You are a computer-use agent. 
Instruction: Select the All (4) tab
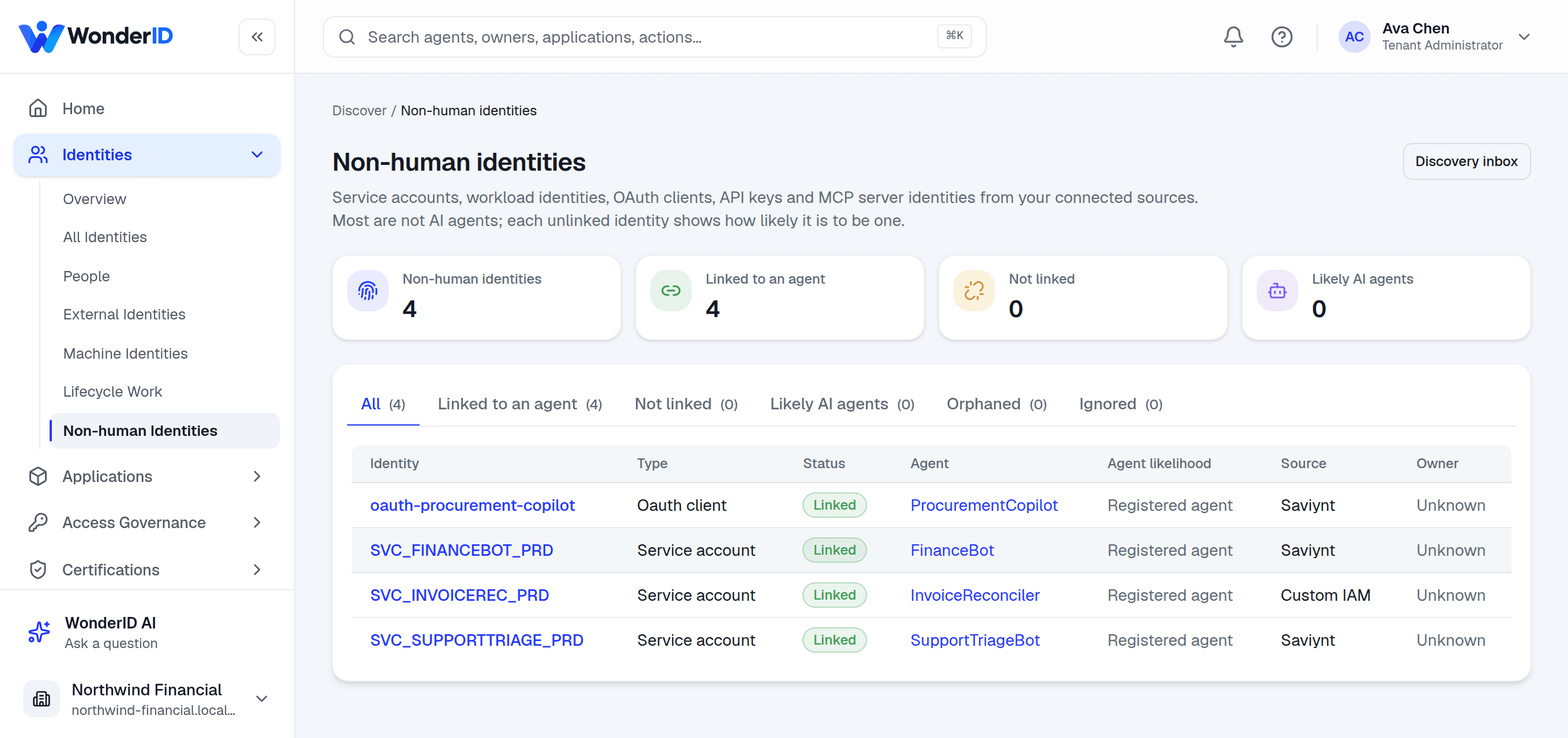[383, 404]
